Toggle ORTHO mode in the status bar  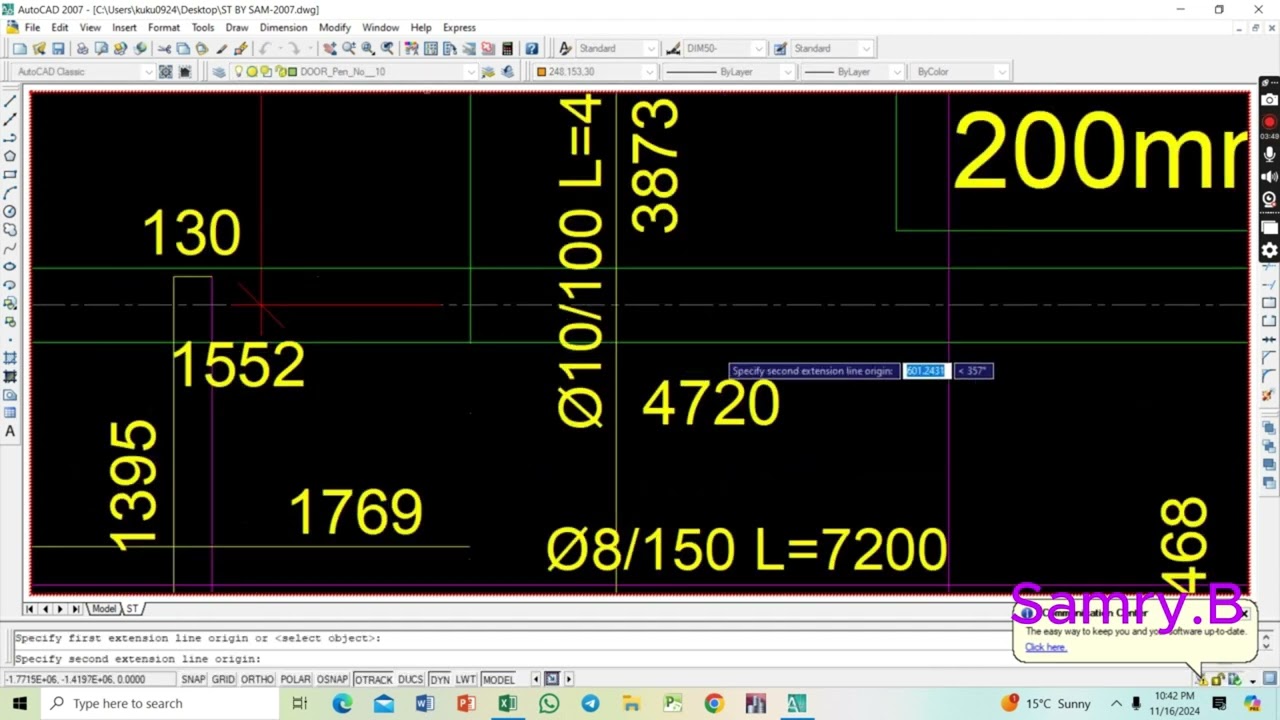click(257, 679)
